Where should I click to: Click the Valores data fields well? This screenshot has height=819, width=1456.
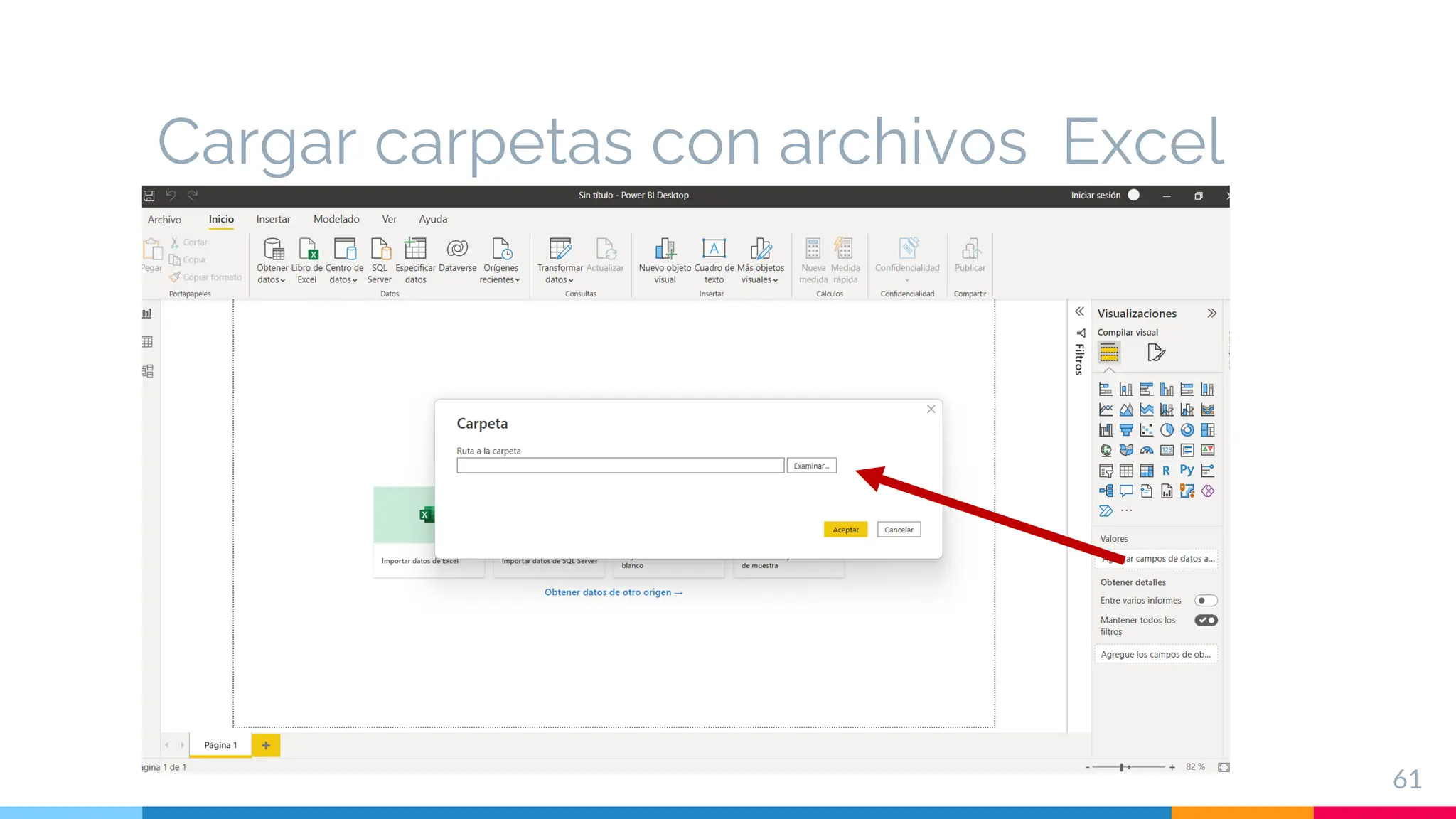(x=1156, y=559)
